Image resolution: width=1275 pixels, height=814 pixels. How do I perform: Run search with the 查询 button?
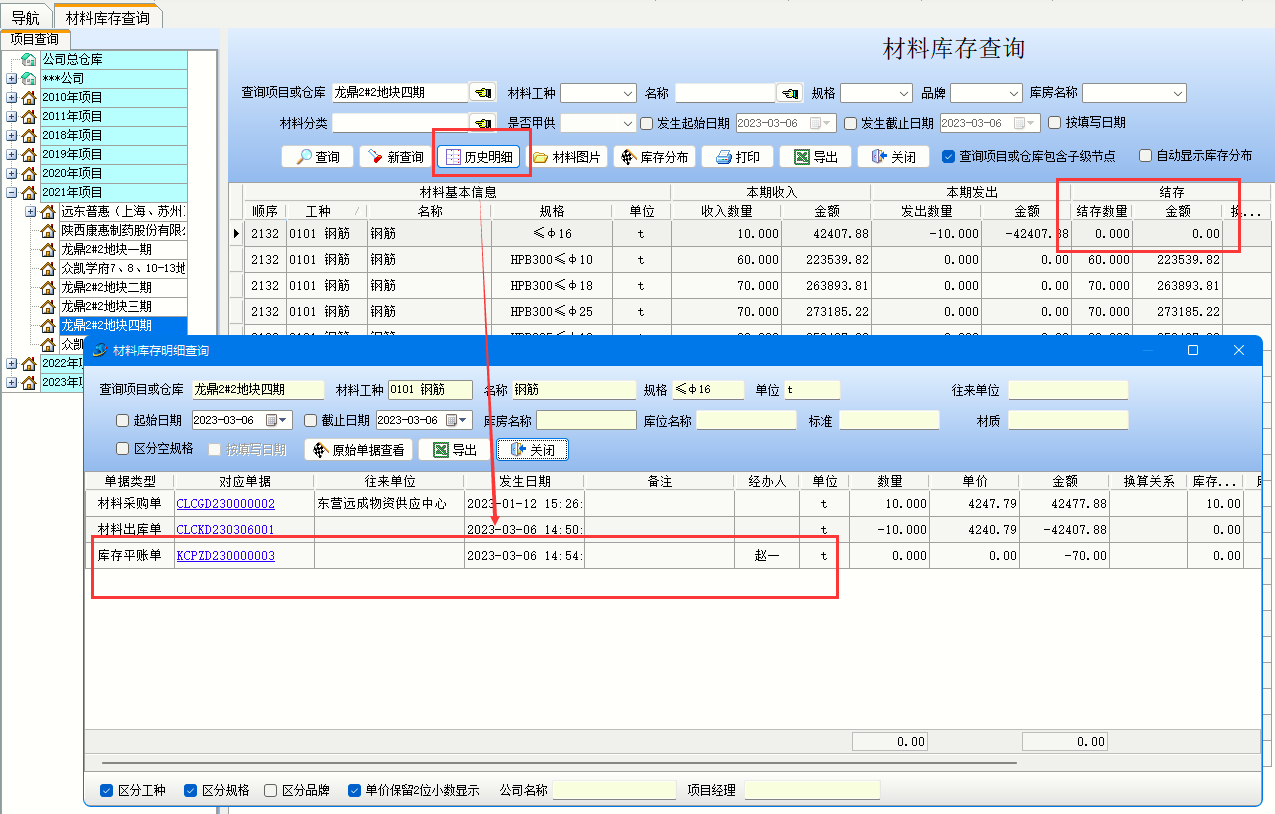pos(317,157)
